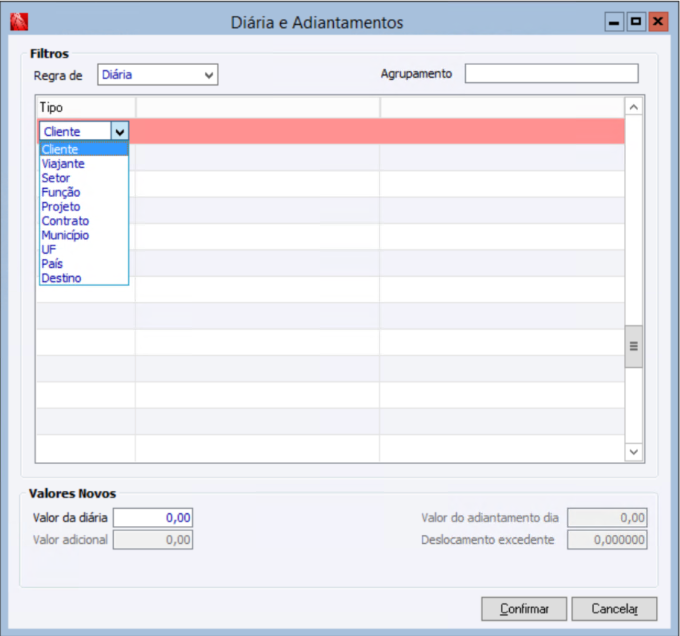This screenshot has height=636, width=680.
Task: Pick Projeto in the Tipo list
Action: 84,207
